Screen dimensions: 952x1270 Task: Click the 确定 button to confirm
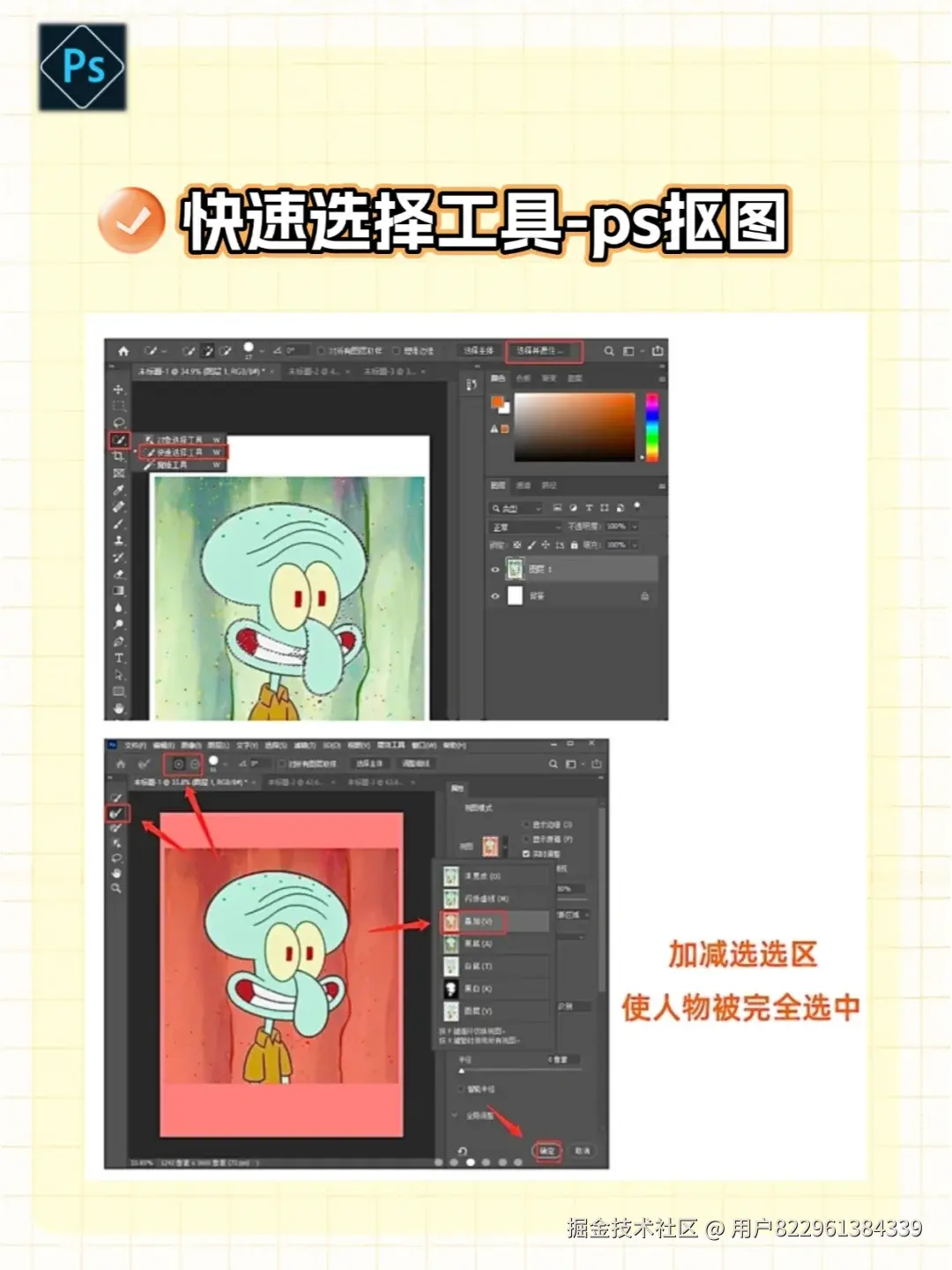tap(549, 1151)
